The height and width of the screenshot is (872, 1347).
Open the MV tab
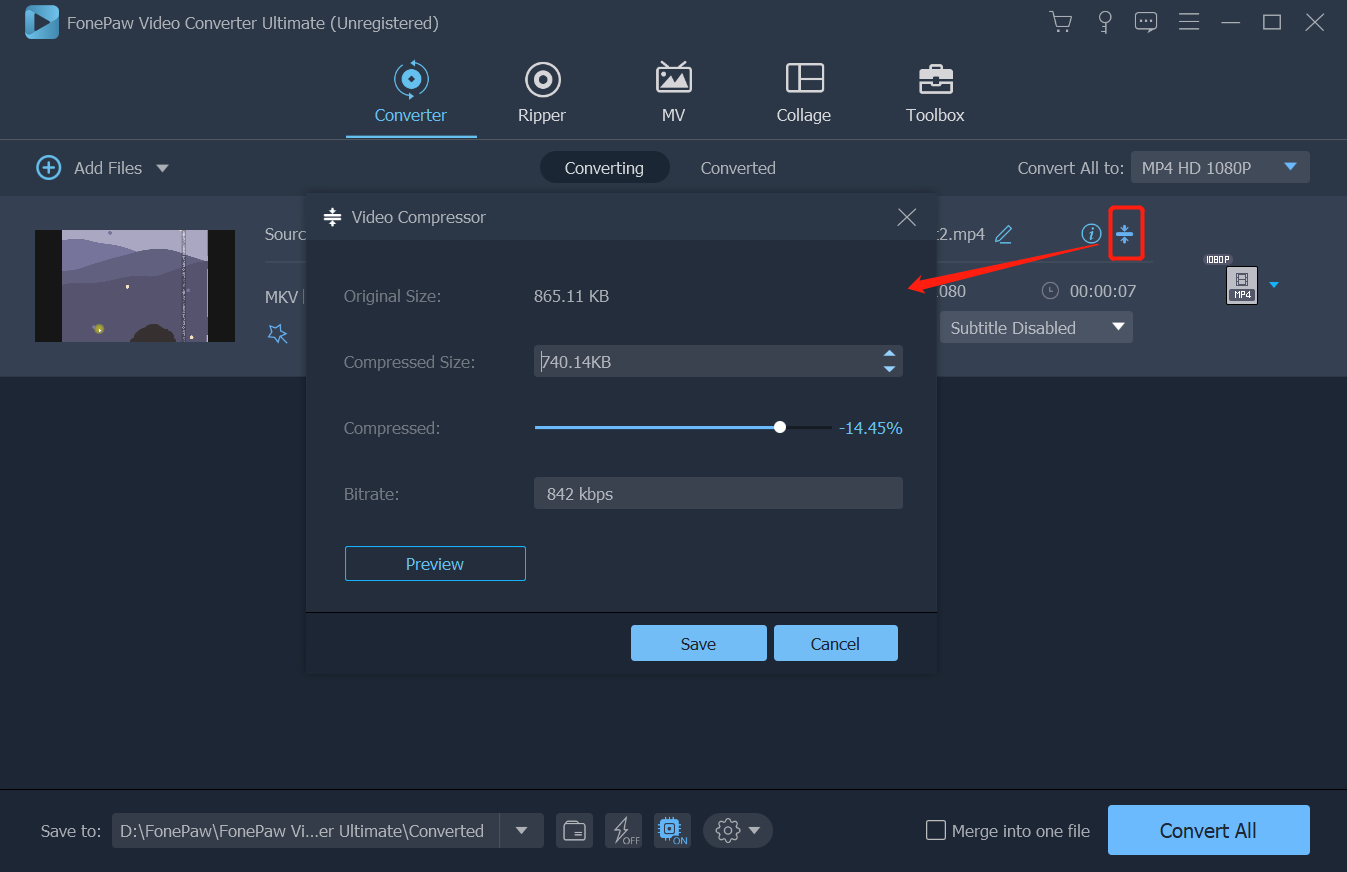[673, 93]
